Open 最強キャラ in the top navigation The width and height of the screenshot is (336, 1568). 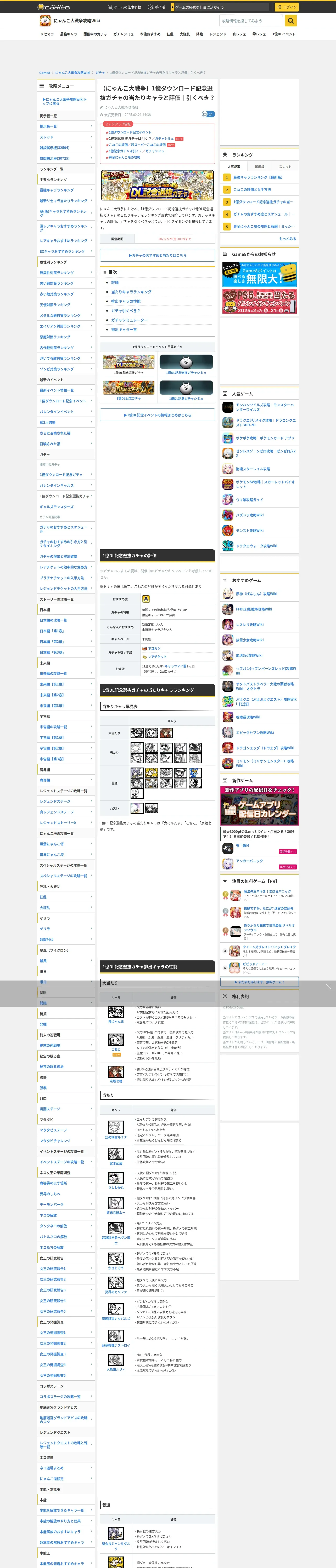click(68, 34)
